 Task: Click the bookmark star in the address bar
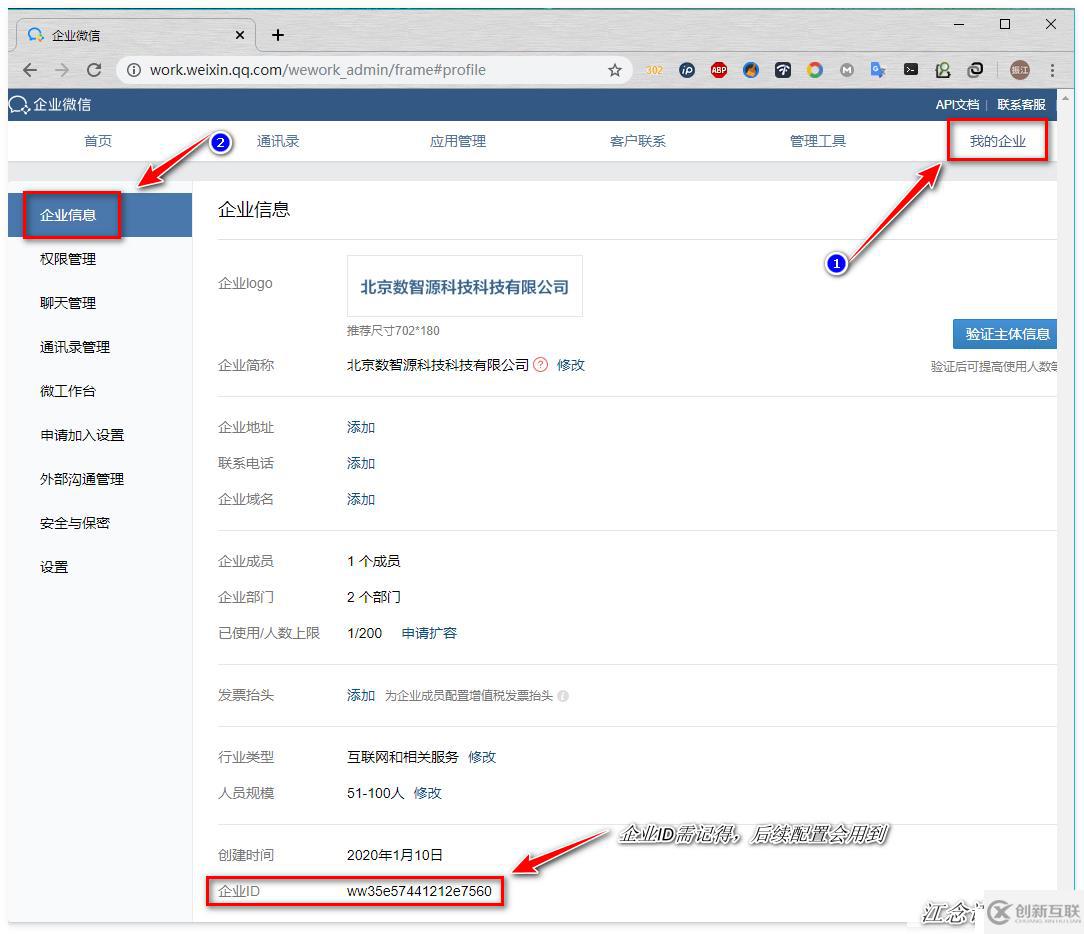616,70
